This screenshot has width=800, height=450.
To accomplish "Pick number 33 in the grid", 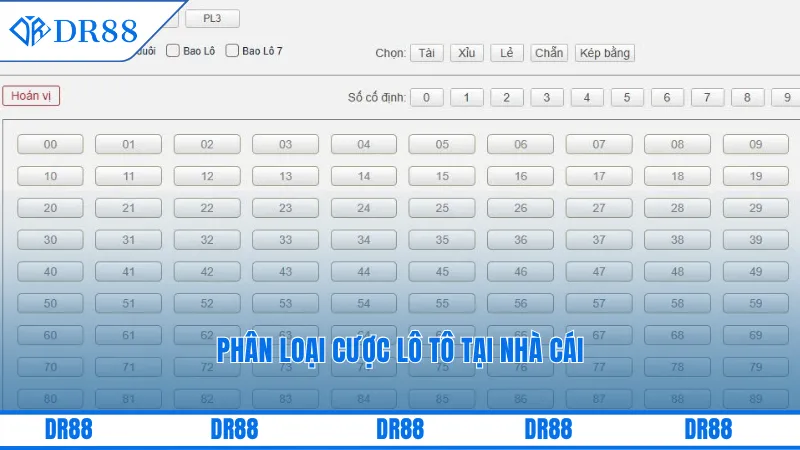I will (x=285, y=240).
